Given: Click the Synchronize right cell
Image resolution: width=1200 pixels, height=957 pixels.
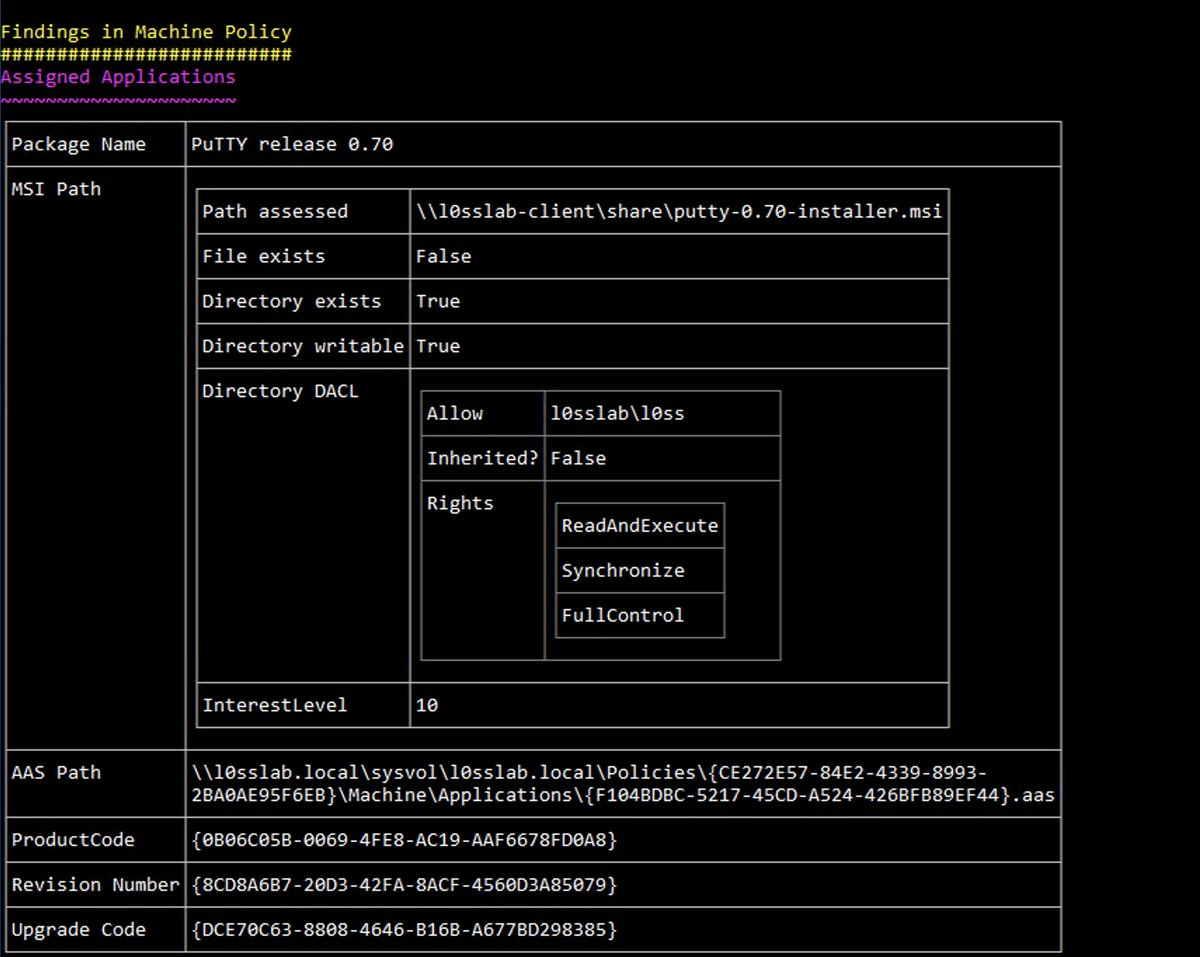Looking at the screenshot, I should (x=640, y=570).
